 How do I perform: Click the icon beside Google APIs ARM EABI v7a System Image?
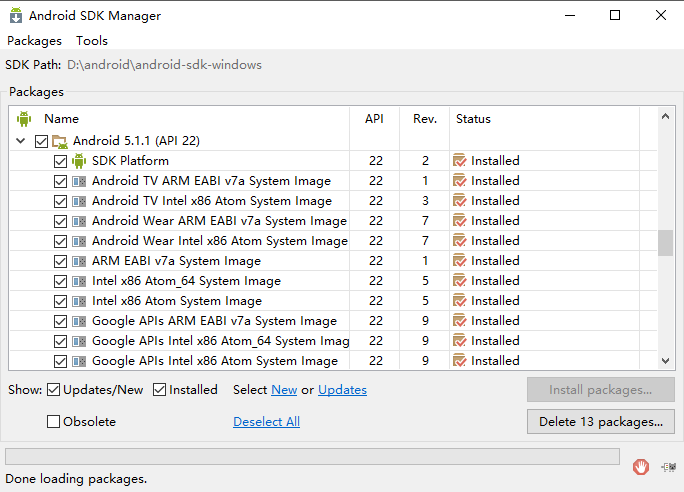coord(79,321)
